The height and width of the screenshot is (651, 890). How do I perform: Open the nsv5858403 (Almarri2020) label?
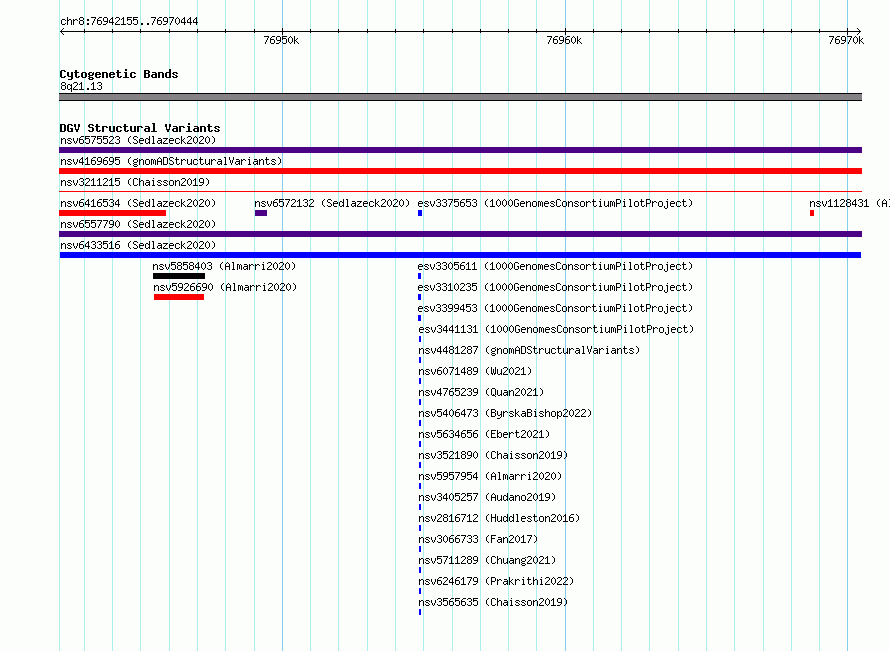coord(224,266)
